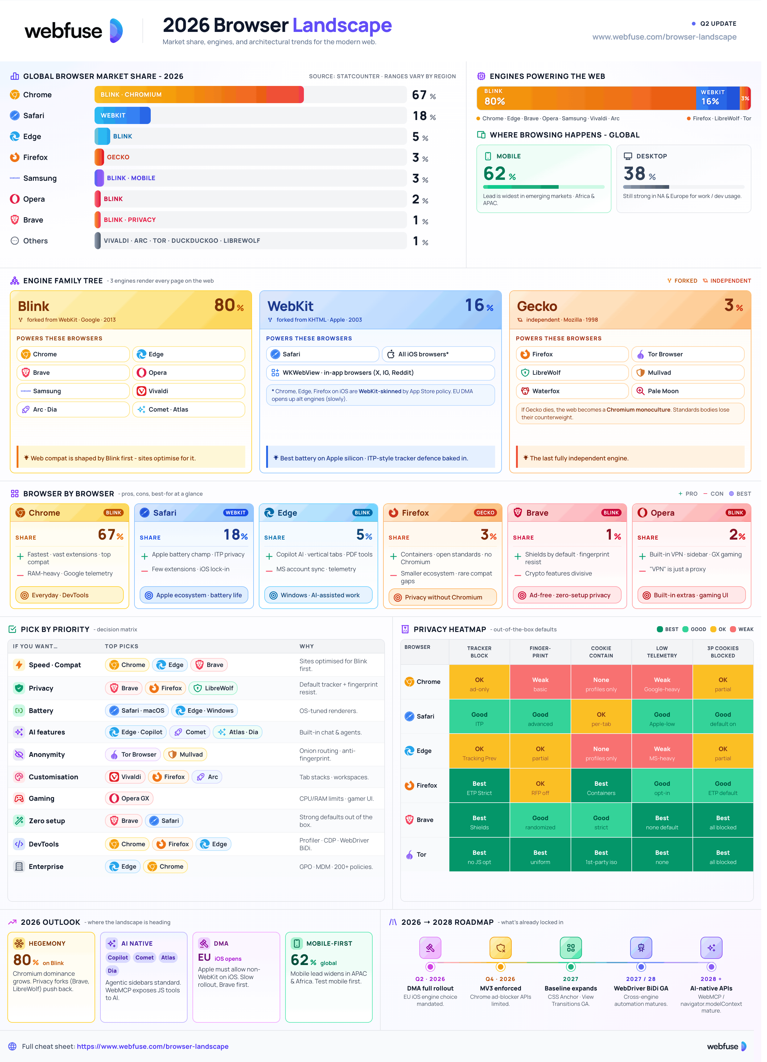Viewport: 767px width, 1062px height.
Task: Click the Others icon in the market share list
Action: click(15, 240)
